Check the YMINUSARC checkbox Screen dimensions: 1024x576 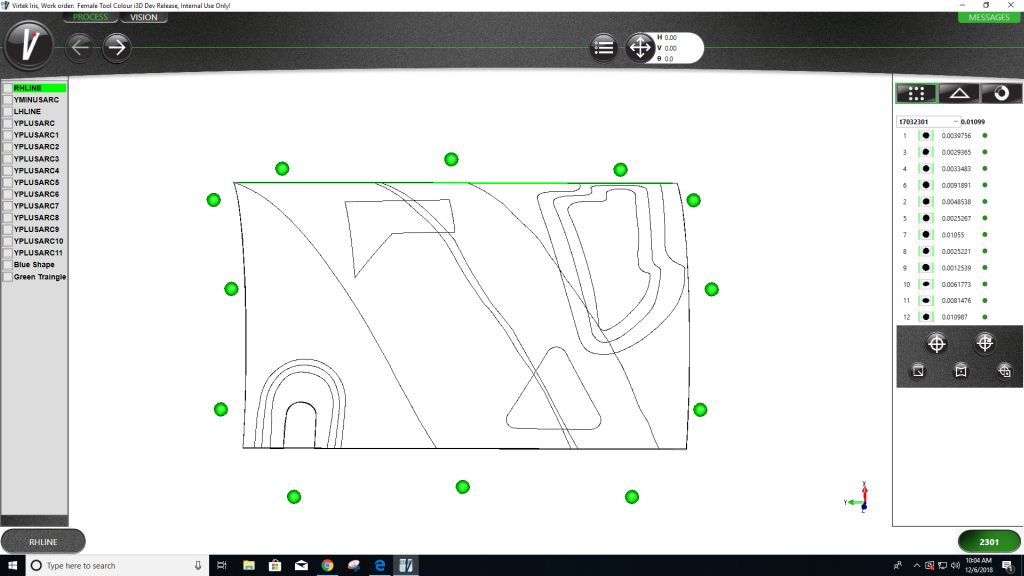point(8,100)
